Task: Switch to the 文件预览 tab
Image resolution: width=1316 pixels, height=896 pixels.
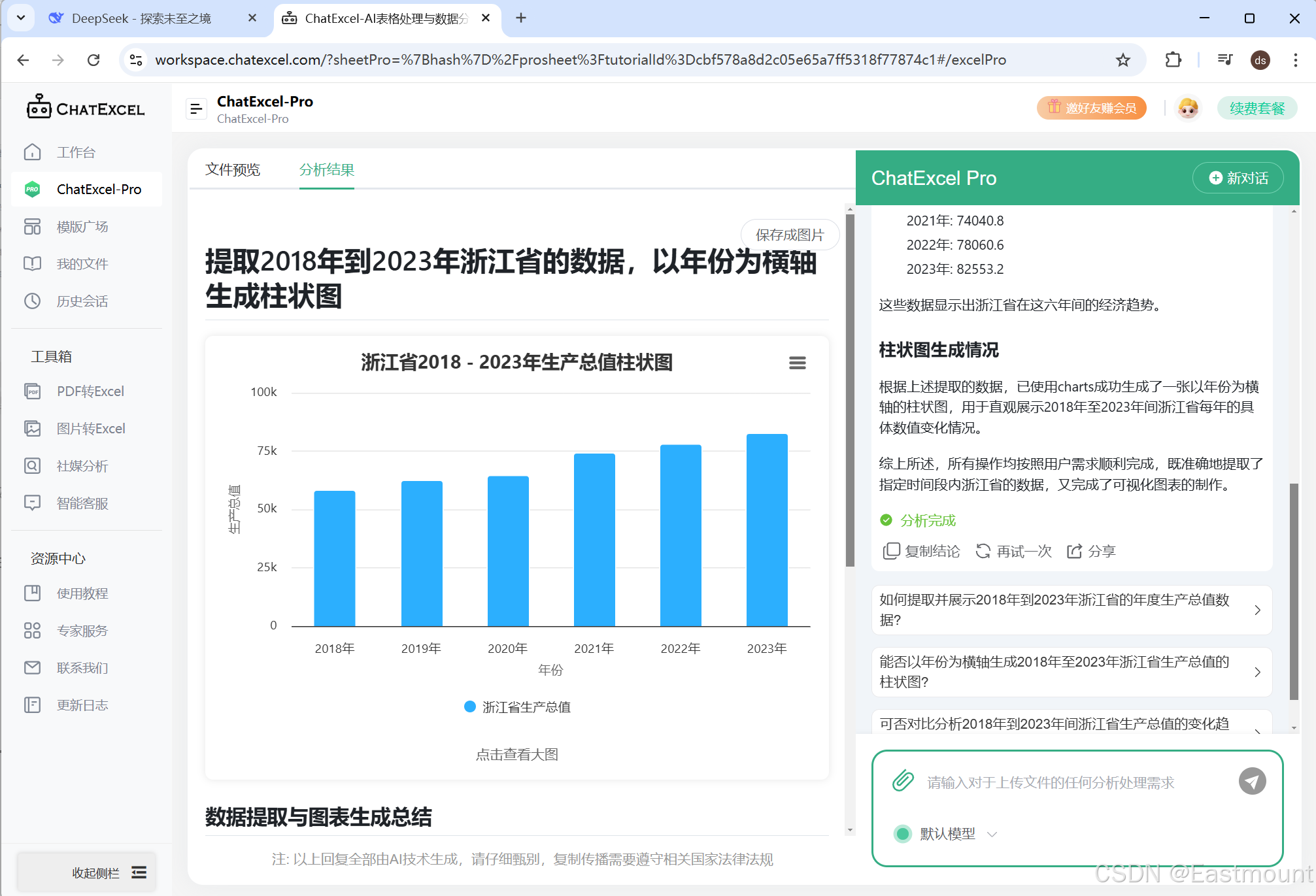Action: [x=233, y=170]
